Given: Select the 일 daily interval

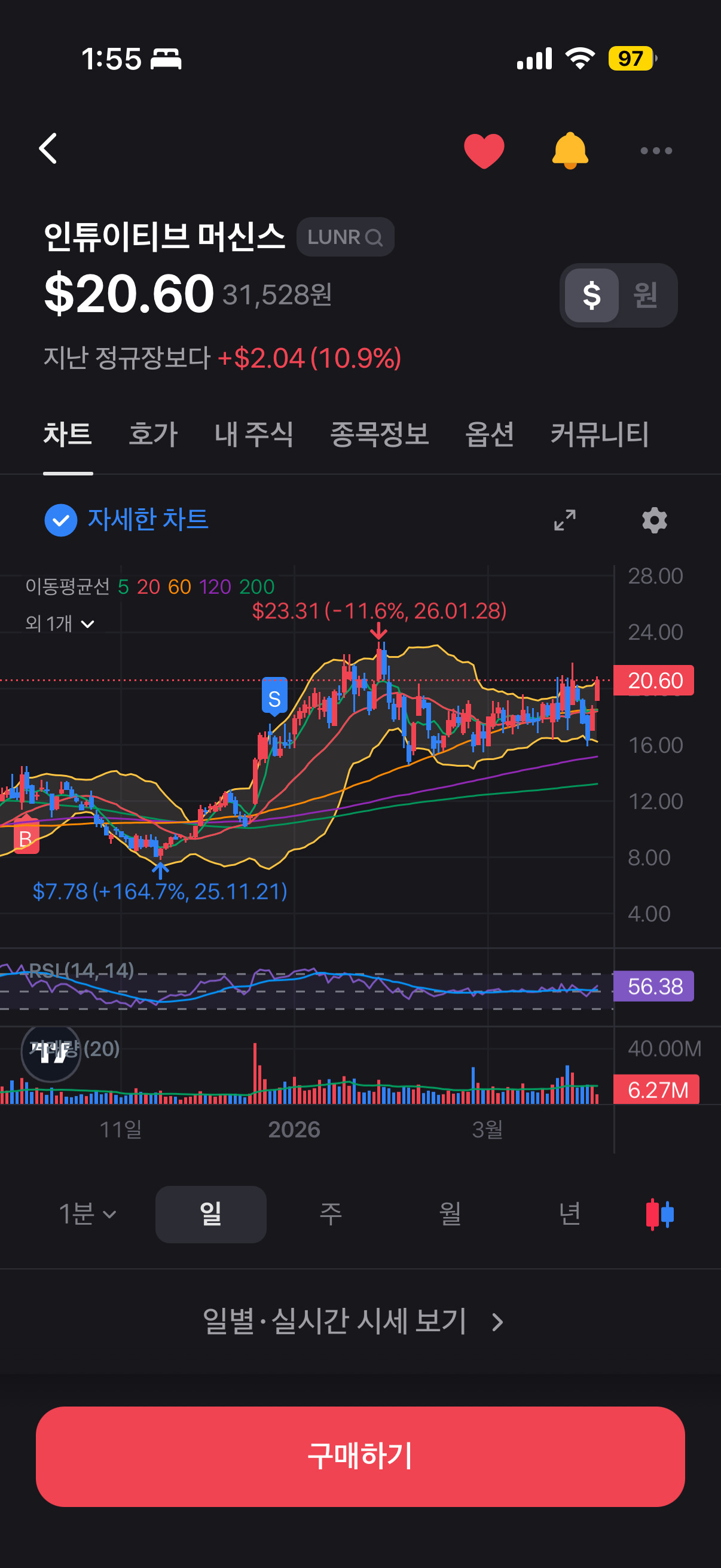Looking at the screenshot, I should 210,1214.
